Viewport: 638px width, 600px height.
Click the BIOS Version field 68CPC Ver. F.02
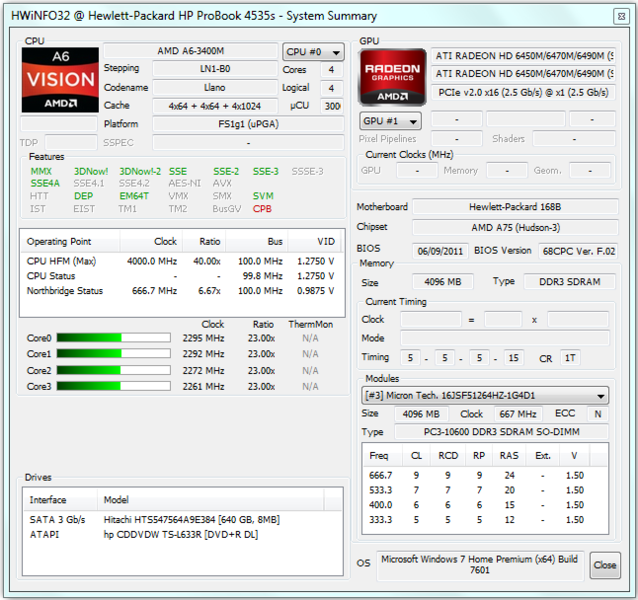tap(578, 251)
